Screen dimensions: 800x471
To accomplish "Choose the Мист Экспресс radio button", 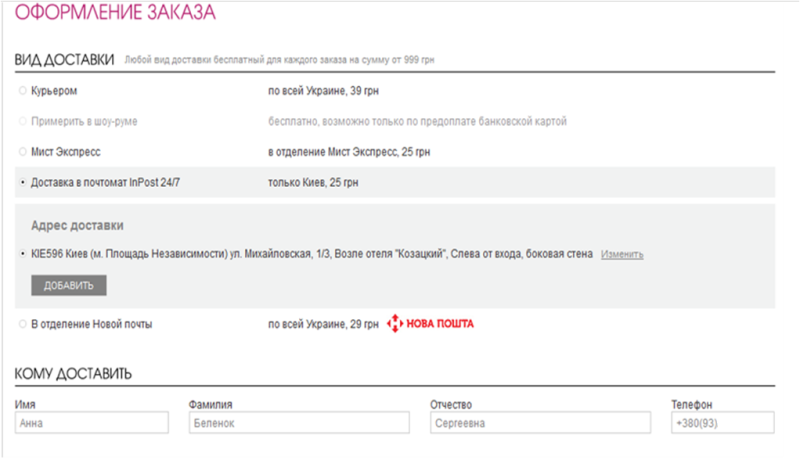I will pyautogui.click(x=22, y=152).
